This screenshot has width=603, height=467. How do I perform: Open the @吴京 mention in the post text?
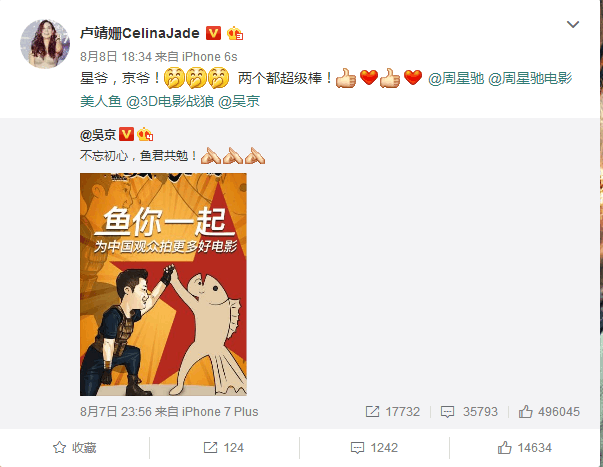pos(239,102)
